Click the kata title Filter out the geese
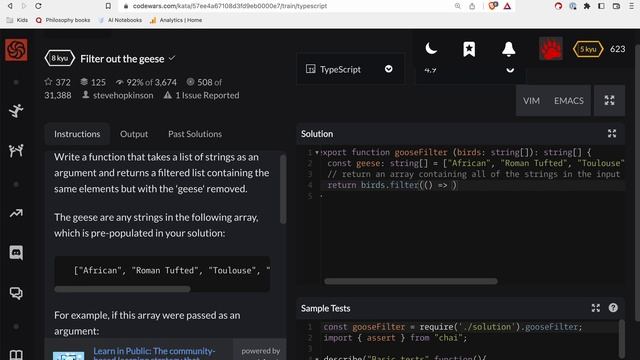 click(122, 59)
